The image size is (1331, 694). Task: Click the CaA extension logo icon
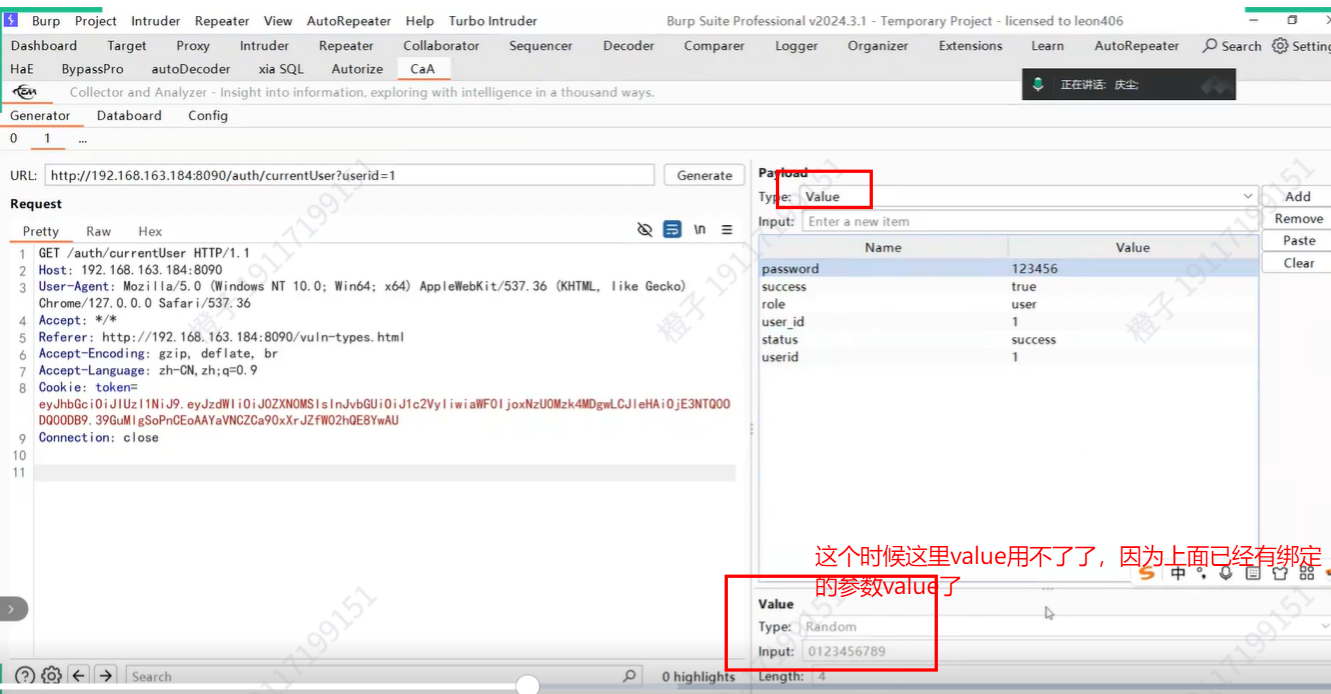[24, 92]
